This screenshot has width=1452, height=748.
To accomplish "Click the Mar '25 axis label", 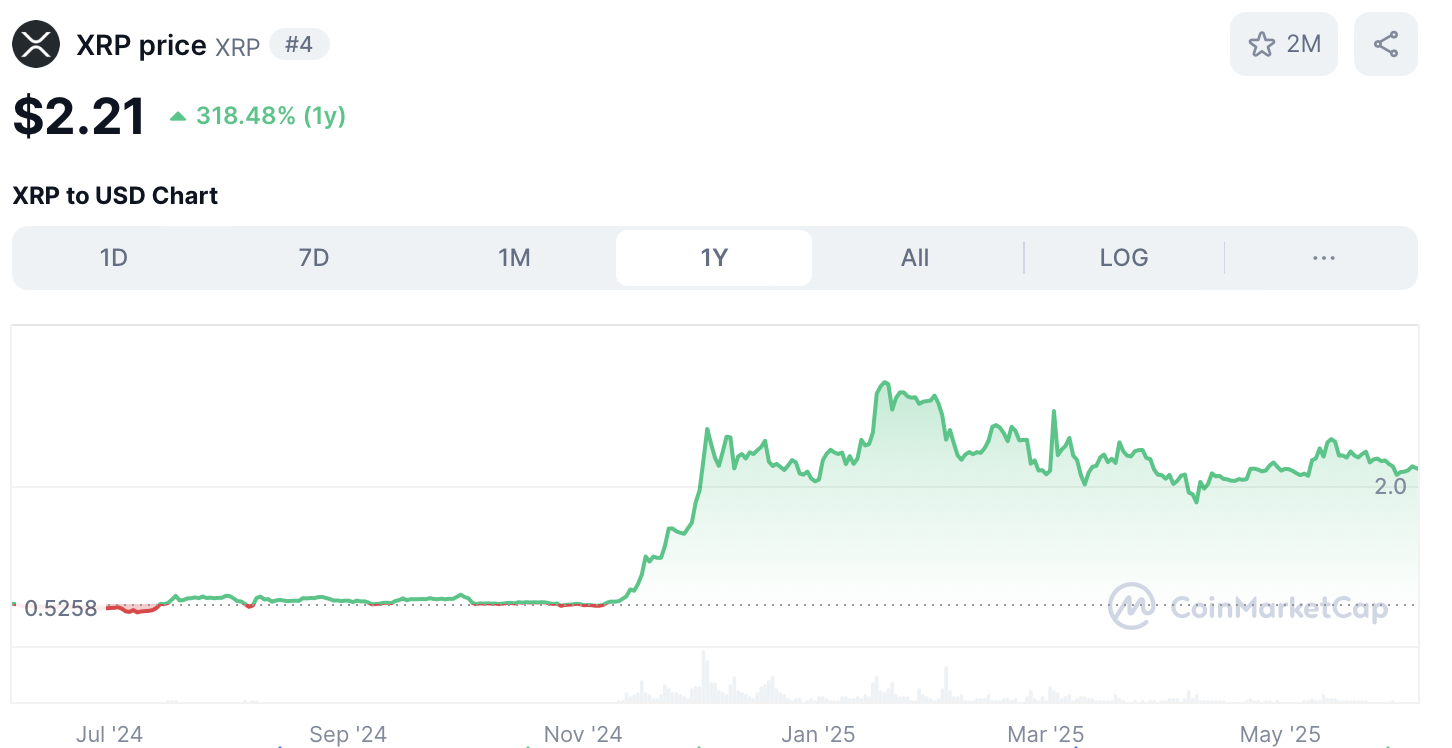I will pyautogui.click(x=1046, y=734).
